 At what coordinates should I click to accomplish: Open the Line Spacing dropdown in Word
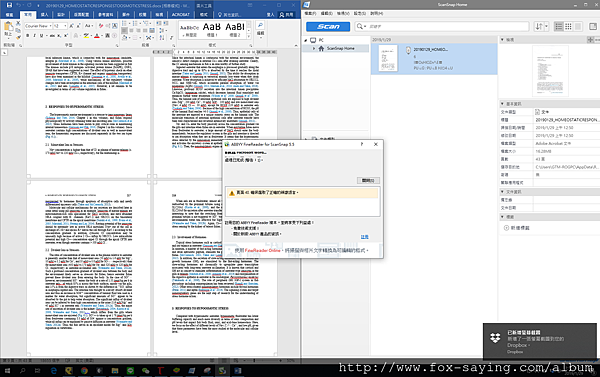click(x=163, y=30)
